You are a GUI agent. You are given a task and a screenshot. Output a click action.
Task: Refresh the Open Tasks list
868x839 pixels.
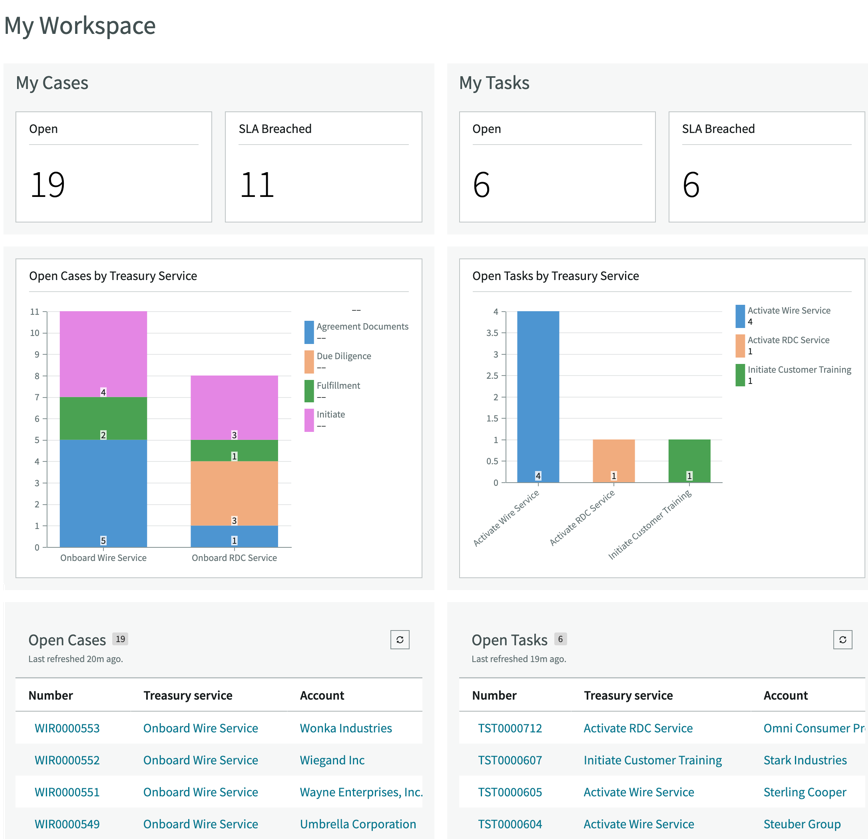tap(843, 639)
